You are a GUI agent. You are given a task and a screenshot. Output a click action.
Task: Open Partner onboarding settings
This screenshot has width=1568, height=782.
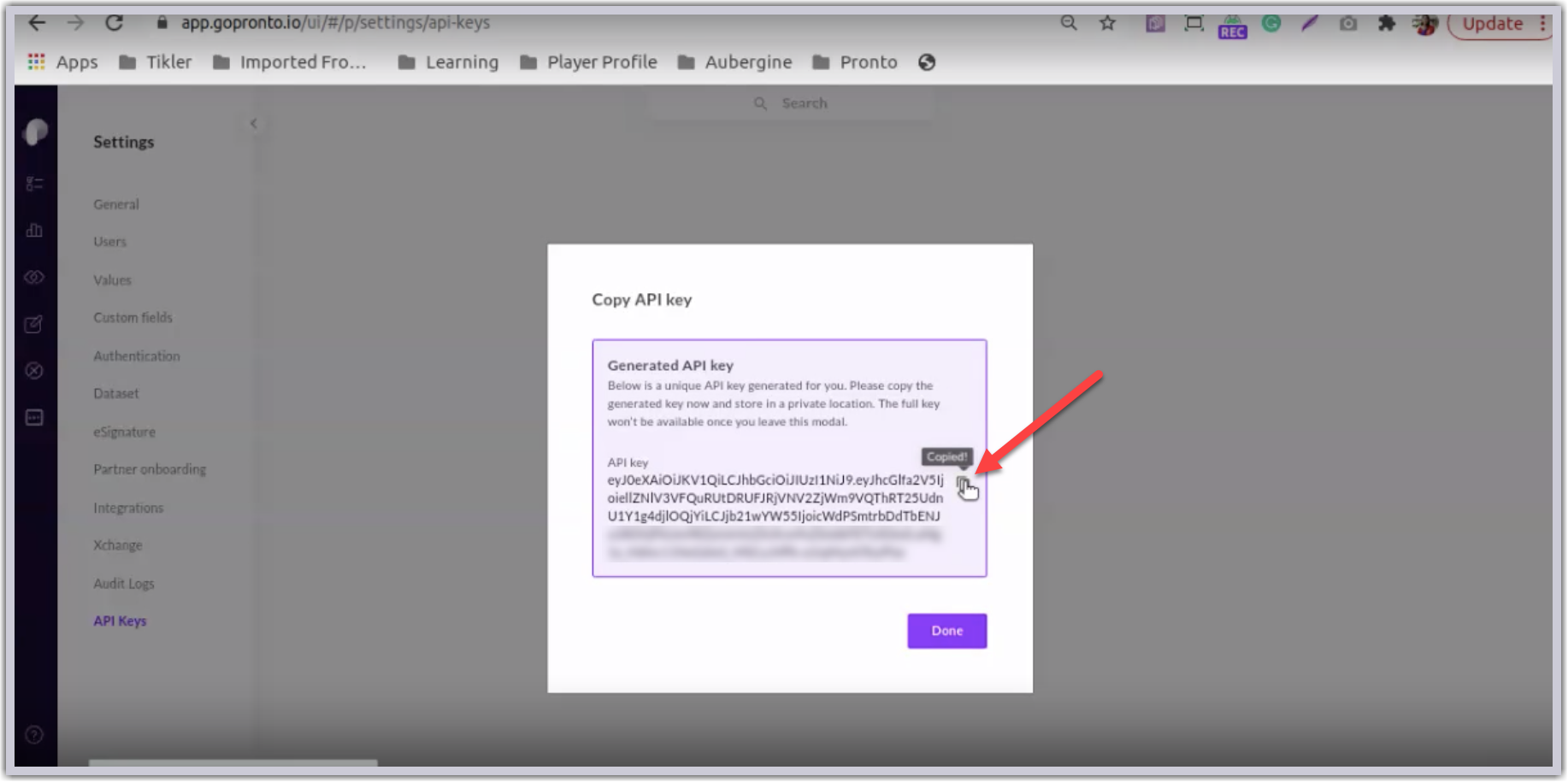(150, 470)
